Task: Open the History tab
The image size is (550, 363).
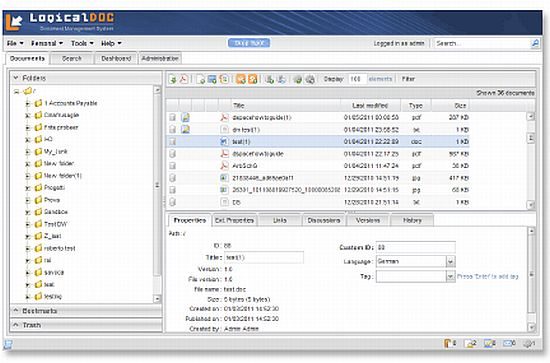Action: [x=412, y=220]
